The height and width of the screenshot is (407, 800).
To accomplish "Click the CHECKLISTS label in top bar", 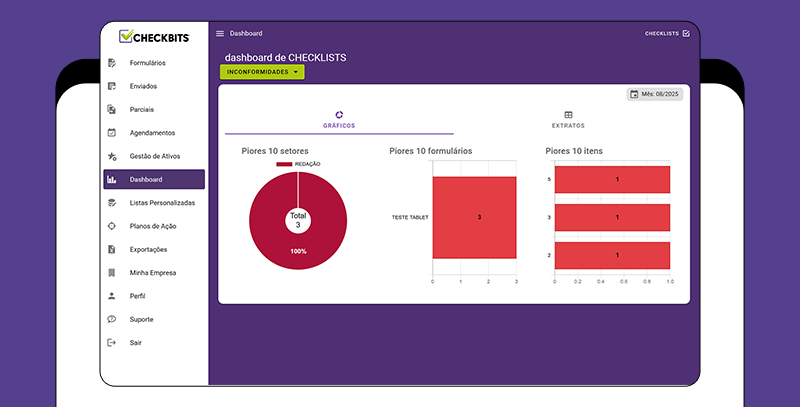I will 662,34.
